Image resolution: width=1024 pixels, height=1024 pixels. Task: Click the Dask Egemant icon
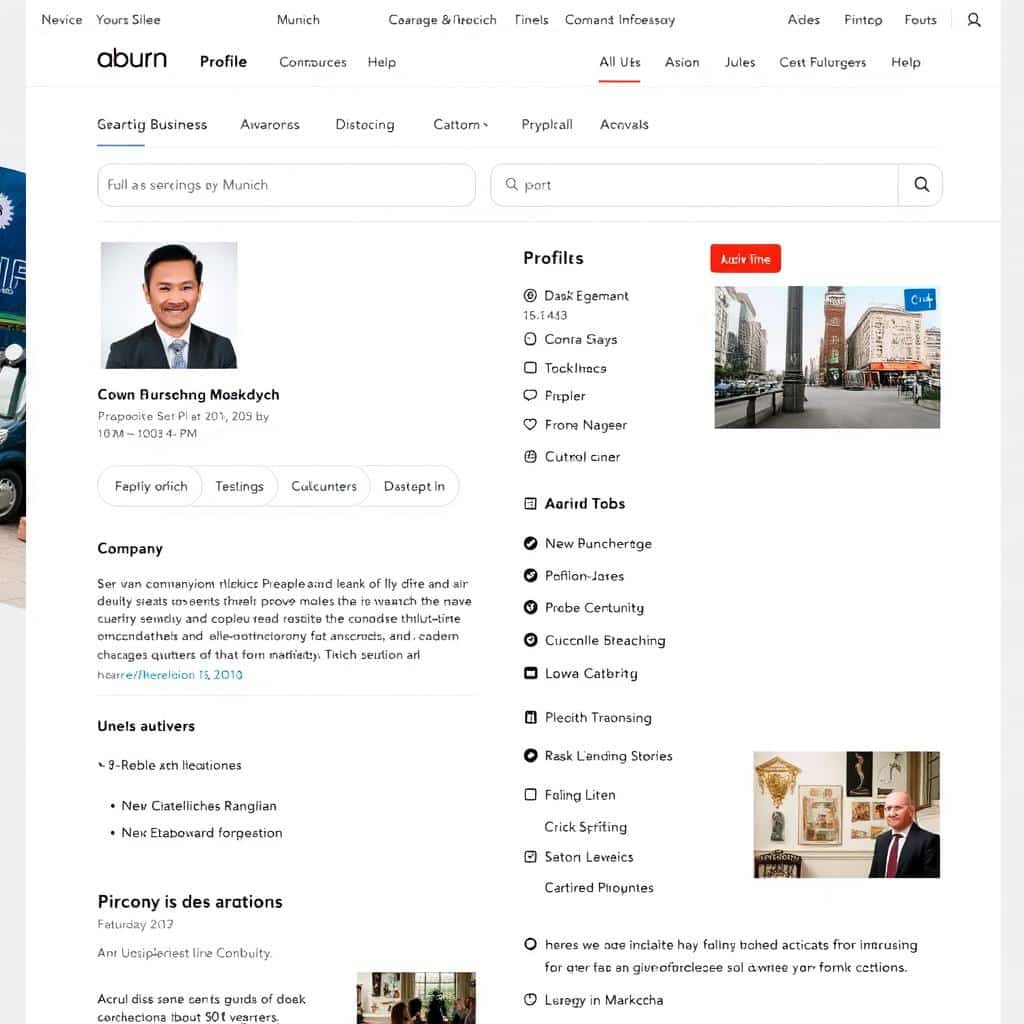click(530, 296)
